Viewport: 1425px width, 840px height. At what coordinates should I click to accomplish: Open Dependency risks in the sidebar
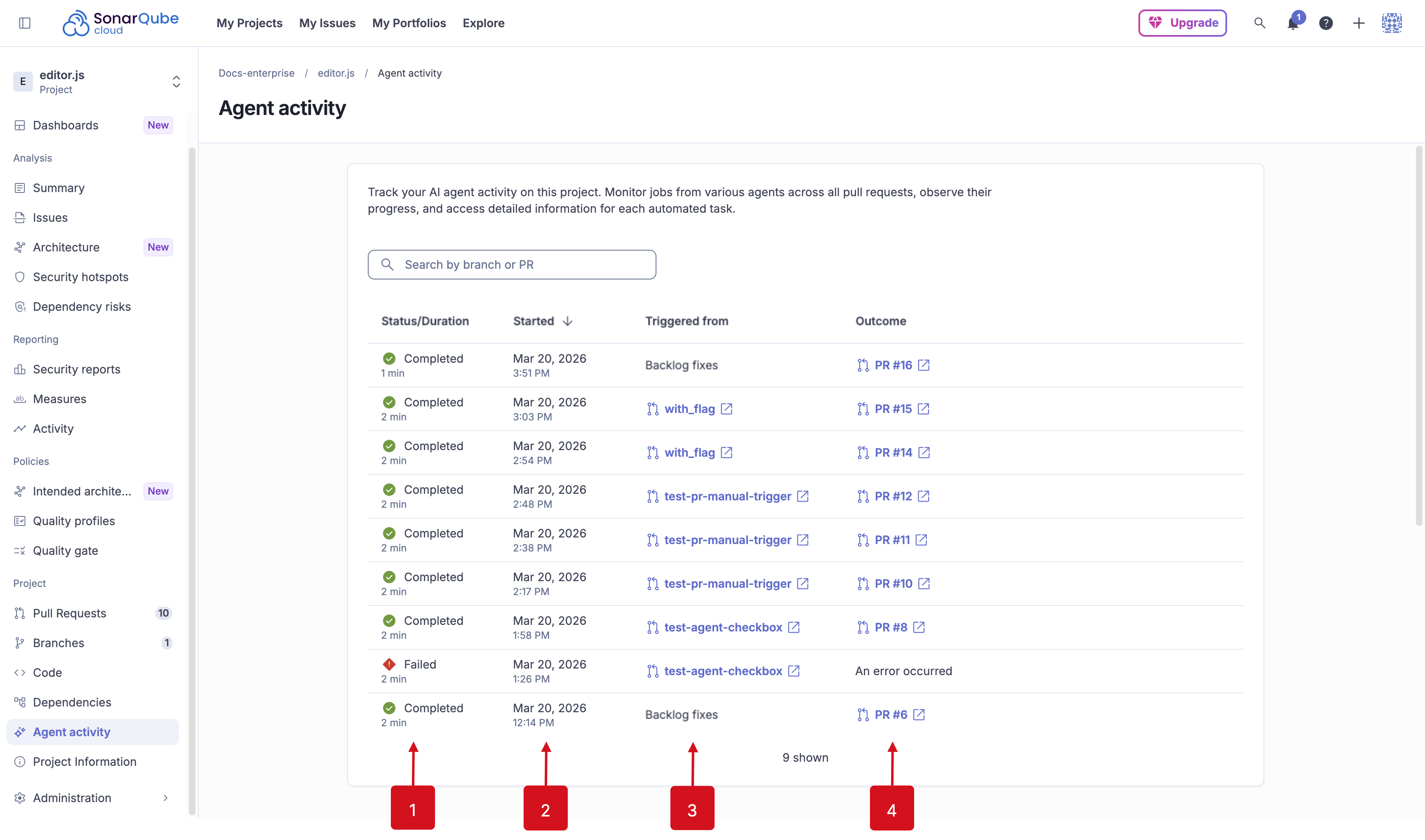(x=82, y=306)
